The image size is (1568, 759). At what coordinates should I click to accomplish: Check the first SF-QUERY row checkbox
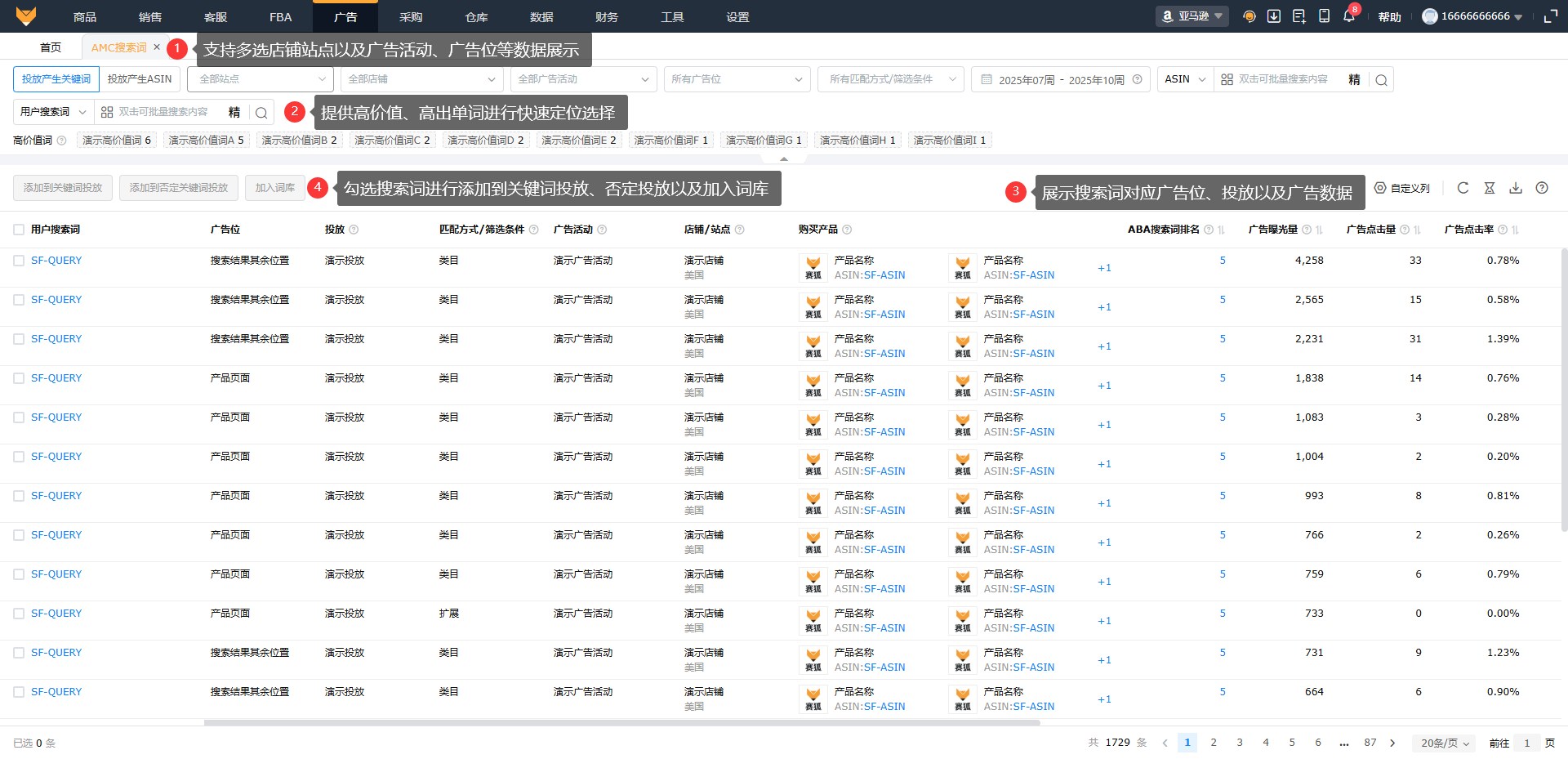[19, 261]
